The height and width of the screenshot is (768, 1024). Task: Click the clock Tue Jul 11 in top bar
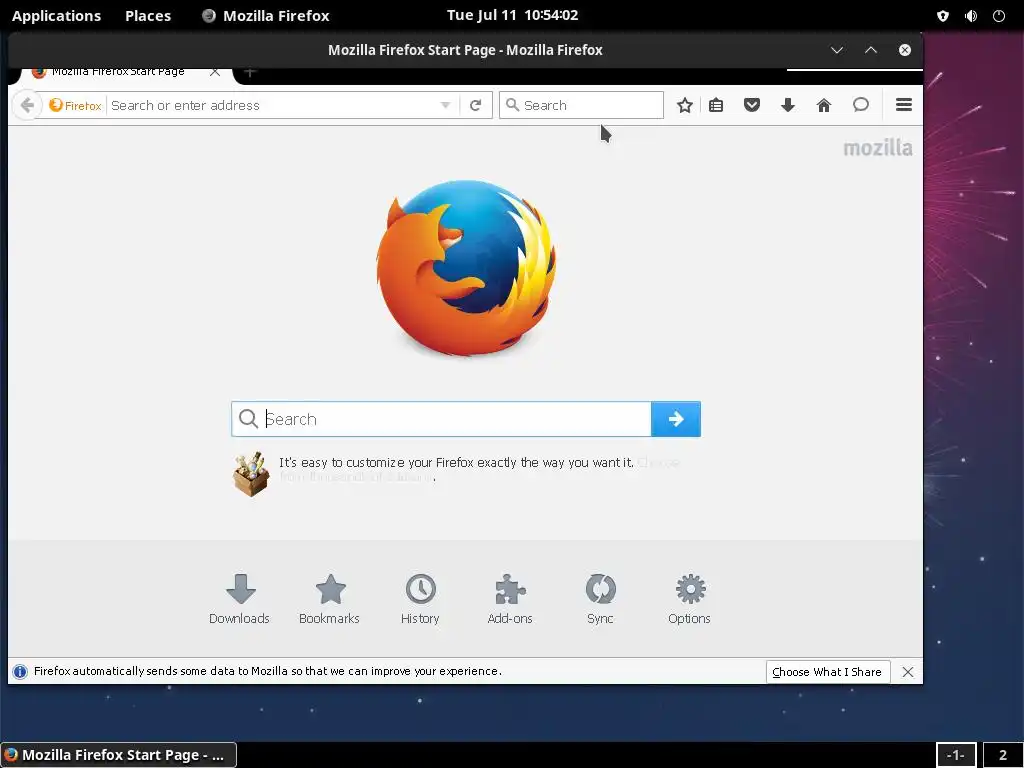(x=513, y=15)
